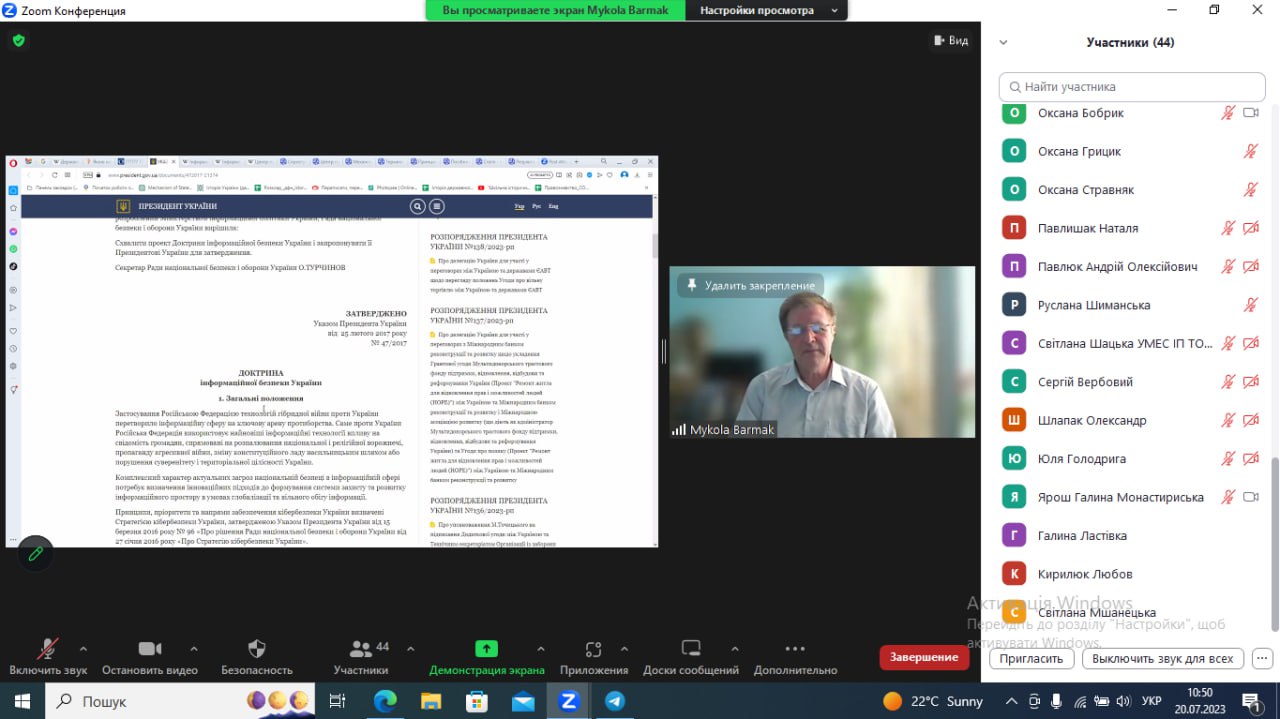Click Світлана Щацька's muted microphone icon
1280x719 pixels.
(1228, 343)
